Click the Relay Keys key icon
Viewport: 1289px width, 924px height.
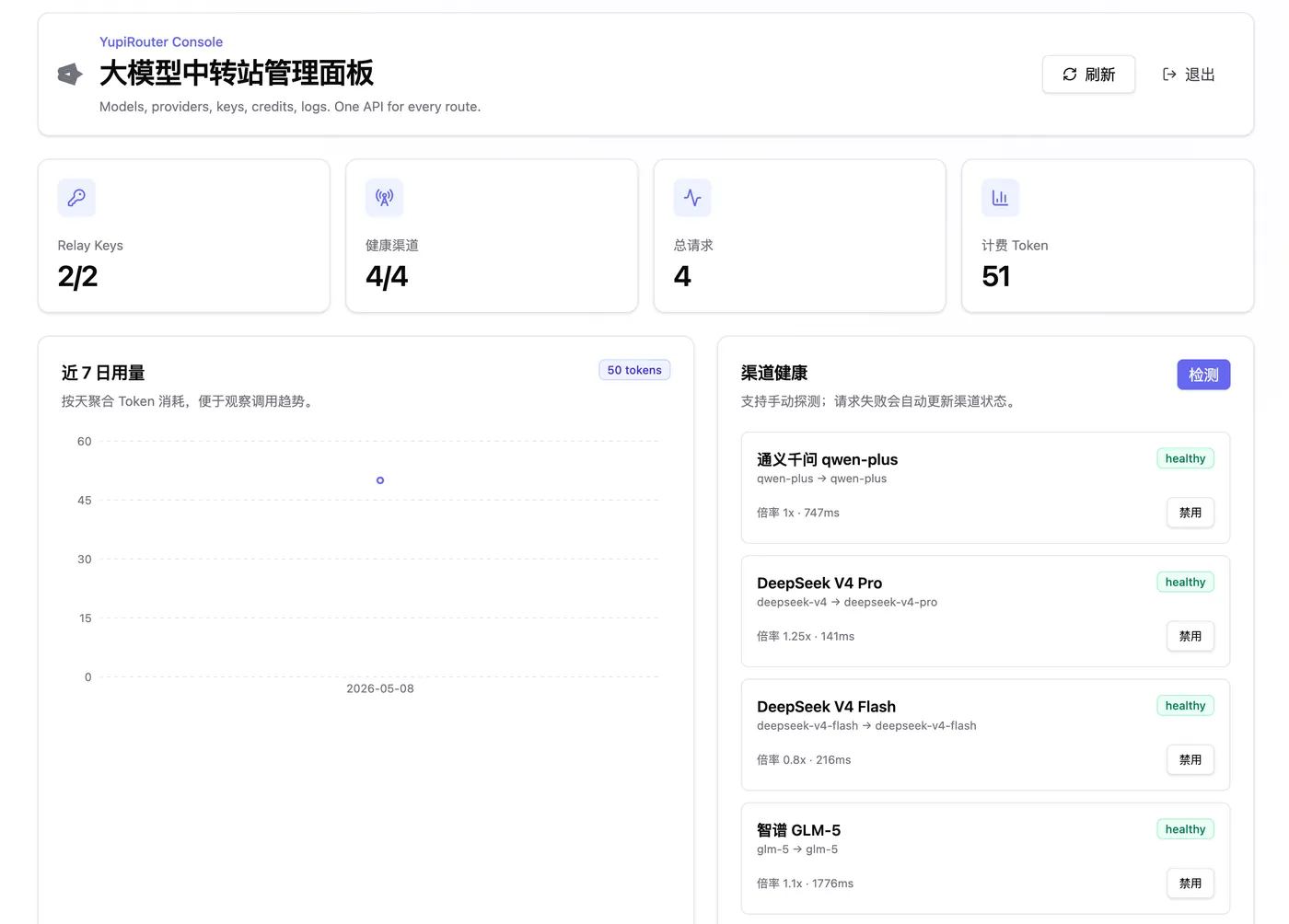[76, 197]
